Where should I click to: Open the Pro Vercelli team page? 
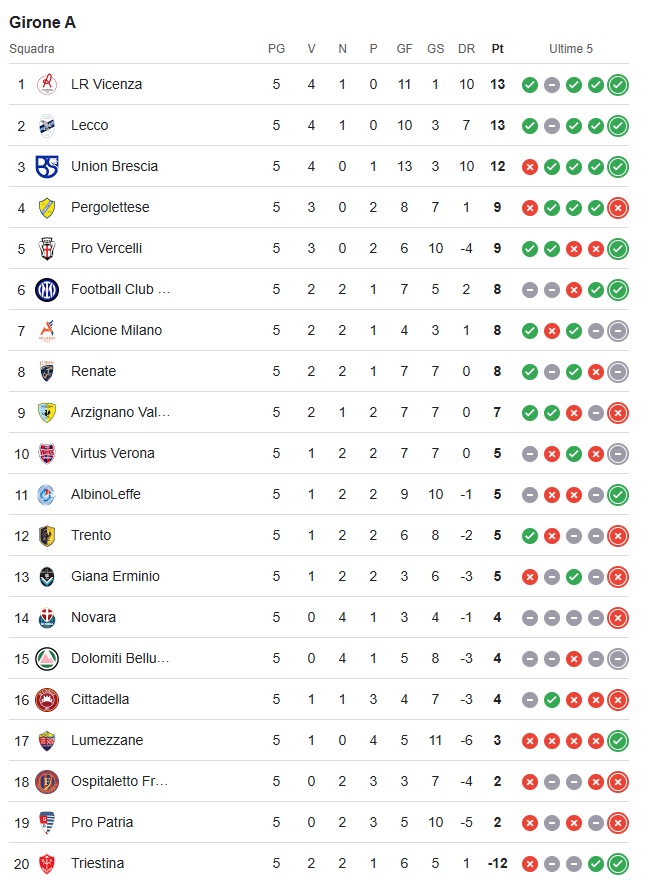106,248
